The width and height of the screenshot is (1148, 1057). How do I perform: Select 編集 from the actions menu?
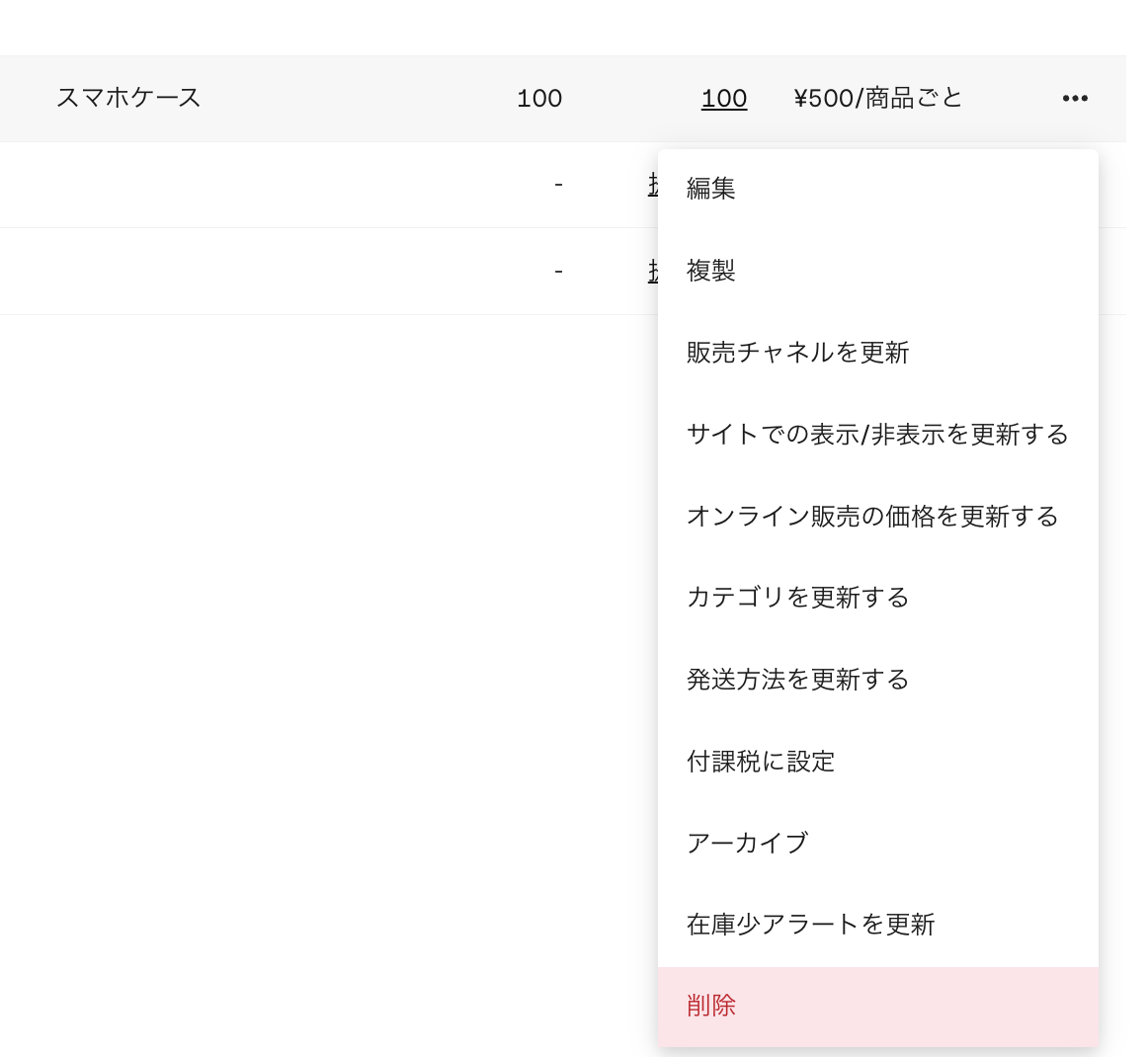(710, 189)
